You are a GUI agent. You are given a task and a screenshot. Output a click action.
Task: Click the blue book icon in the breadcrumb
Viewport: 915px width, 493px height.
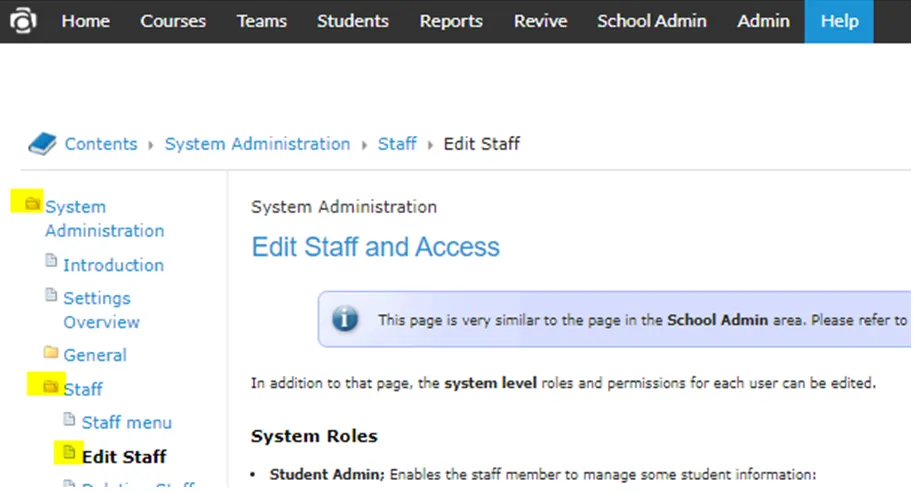click(42, 144)
